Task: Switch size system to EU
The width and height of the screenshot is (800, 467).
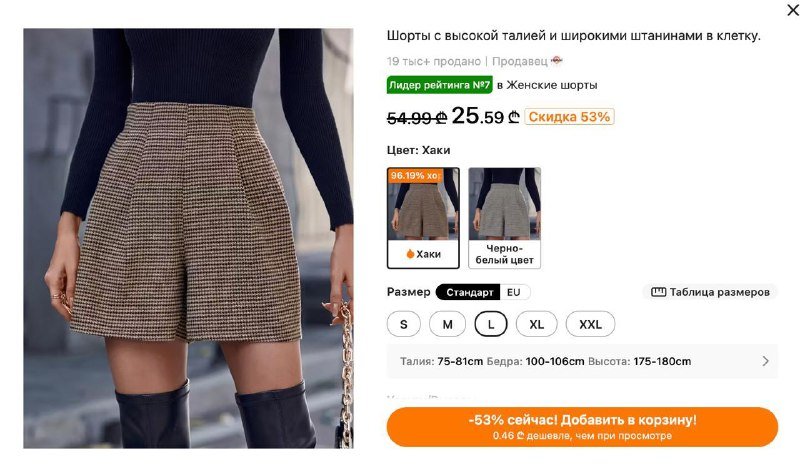Action: point(514,292)
